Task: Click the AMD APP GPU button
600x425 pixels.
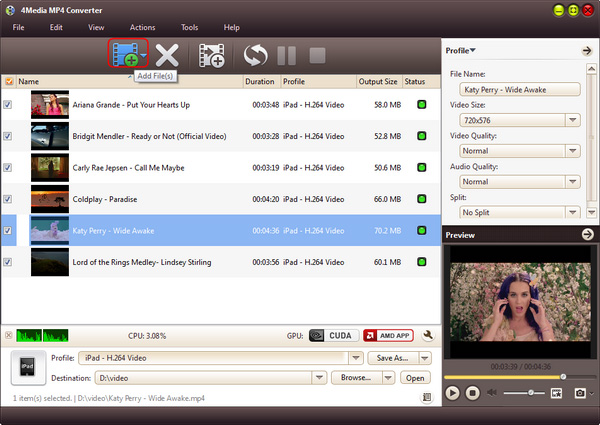Action: pyautogui.click(x=388, y=335)
